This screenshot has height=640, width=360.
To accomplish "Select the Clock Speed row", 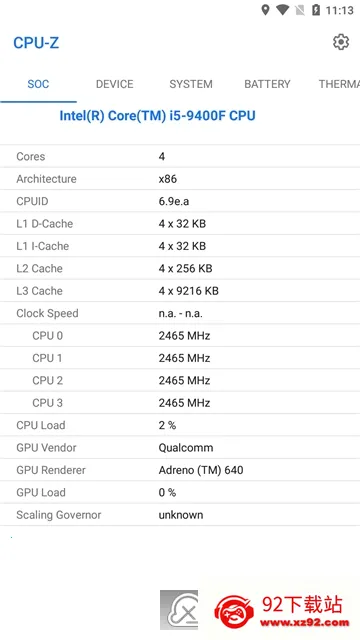I will click(x=180, y=313).
